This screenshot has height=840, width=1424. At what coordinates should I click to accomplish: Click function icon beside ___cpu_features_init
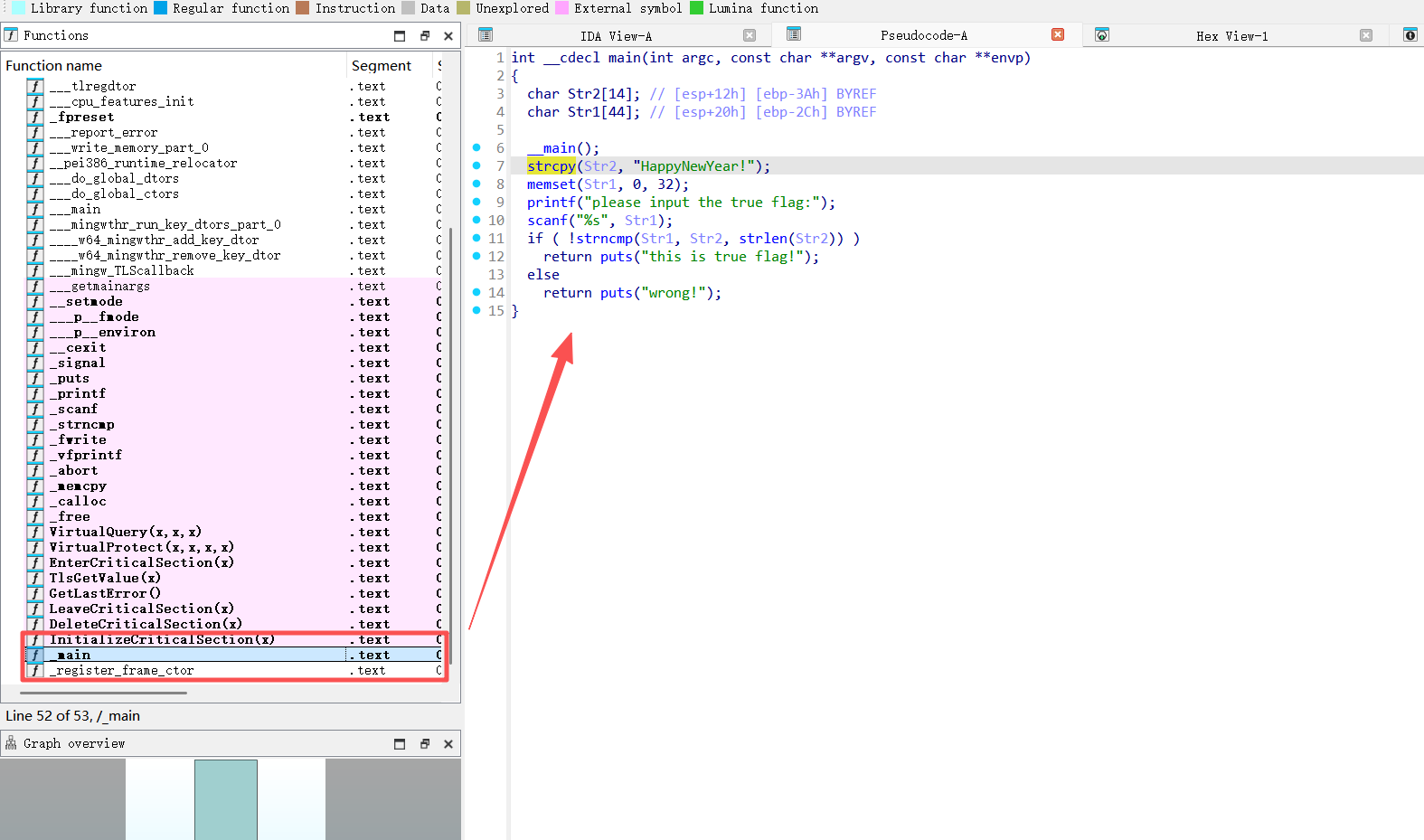pyautogui.click(x=34, y=101)
